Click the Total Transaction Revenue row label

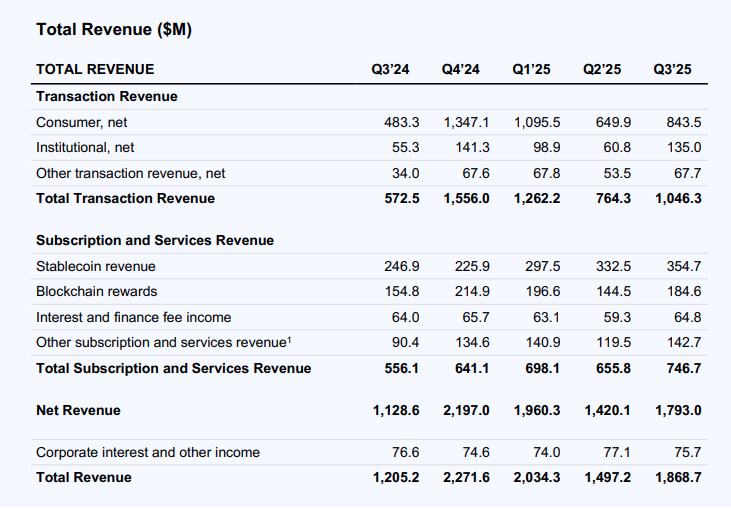coord(125,198)
